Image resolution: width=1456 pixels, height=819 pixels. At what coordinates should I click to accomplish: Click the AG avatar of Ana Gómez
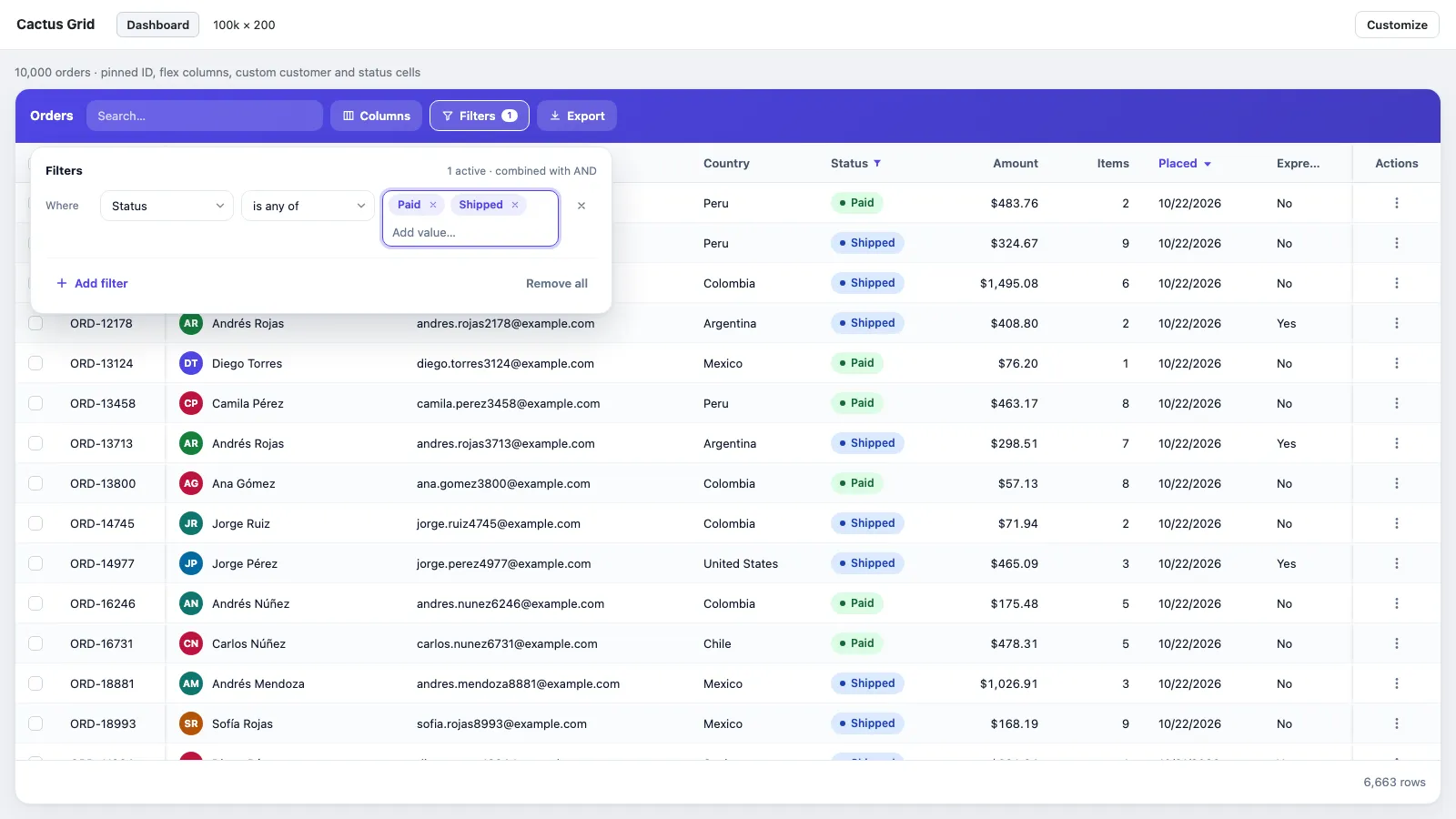[x=191, y=483]
